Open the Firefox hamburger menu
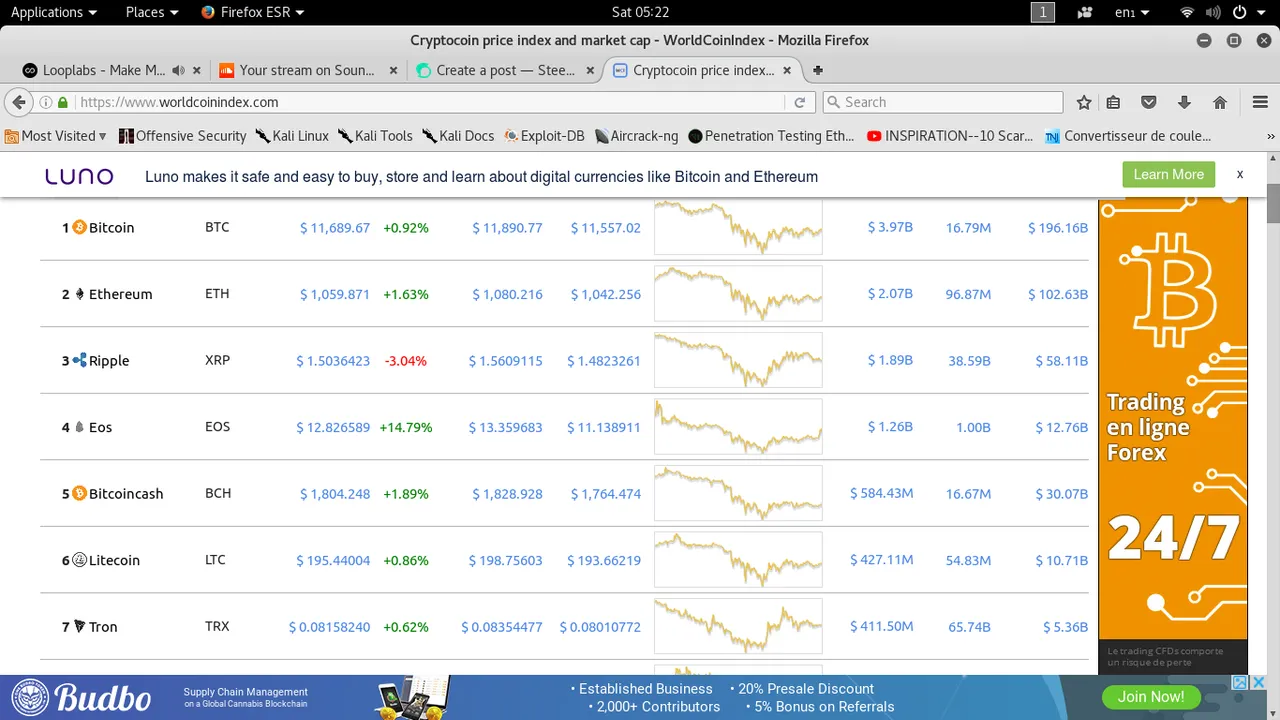The image size is (1280, 720). click(1260, 102)
